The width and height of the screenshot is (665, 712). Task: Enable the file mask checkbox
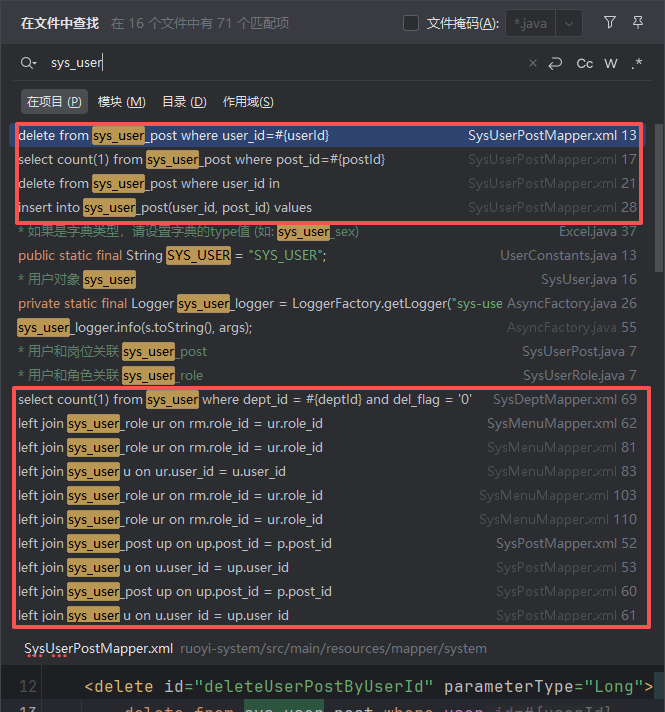pos(411,23)
